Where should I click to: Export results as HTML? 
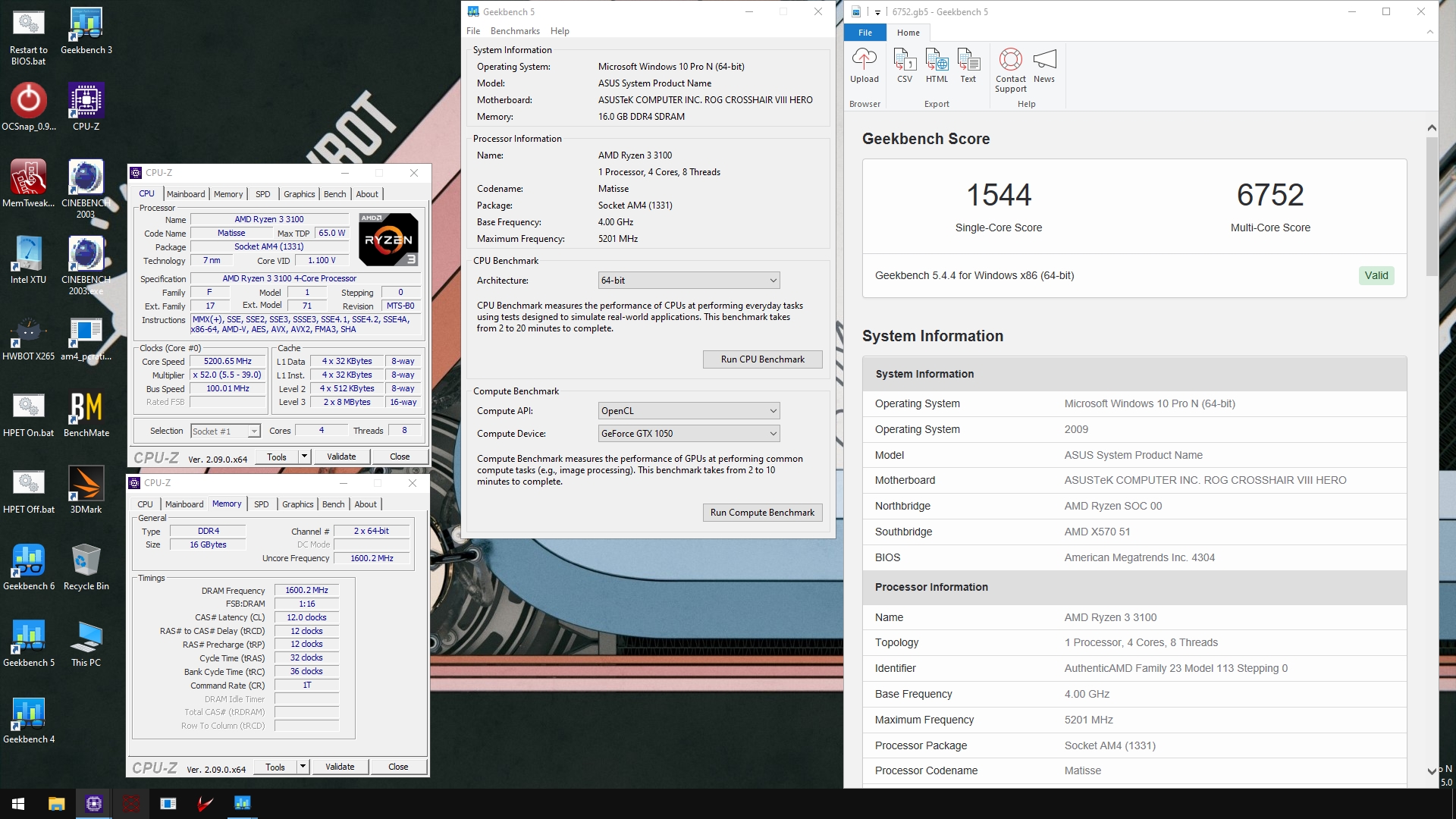pyautogui.click(x=937, y=65)
